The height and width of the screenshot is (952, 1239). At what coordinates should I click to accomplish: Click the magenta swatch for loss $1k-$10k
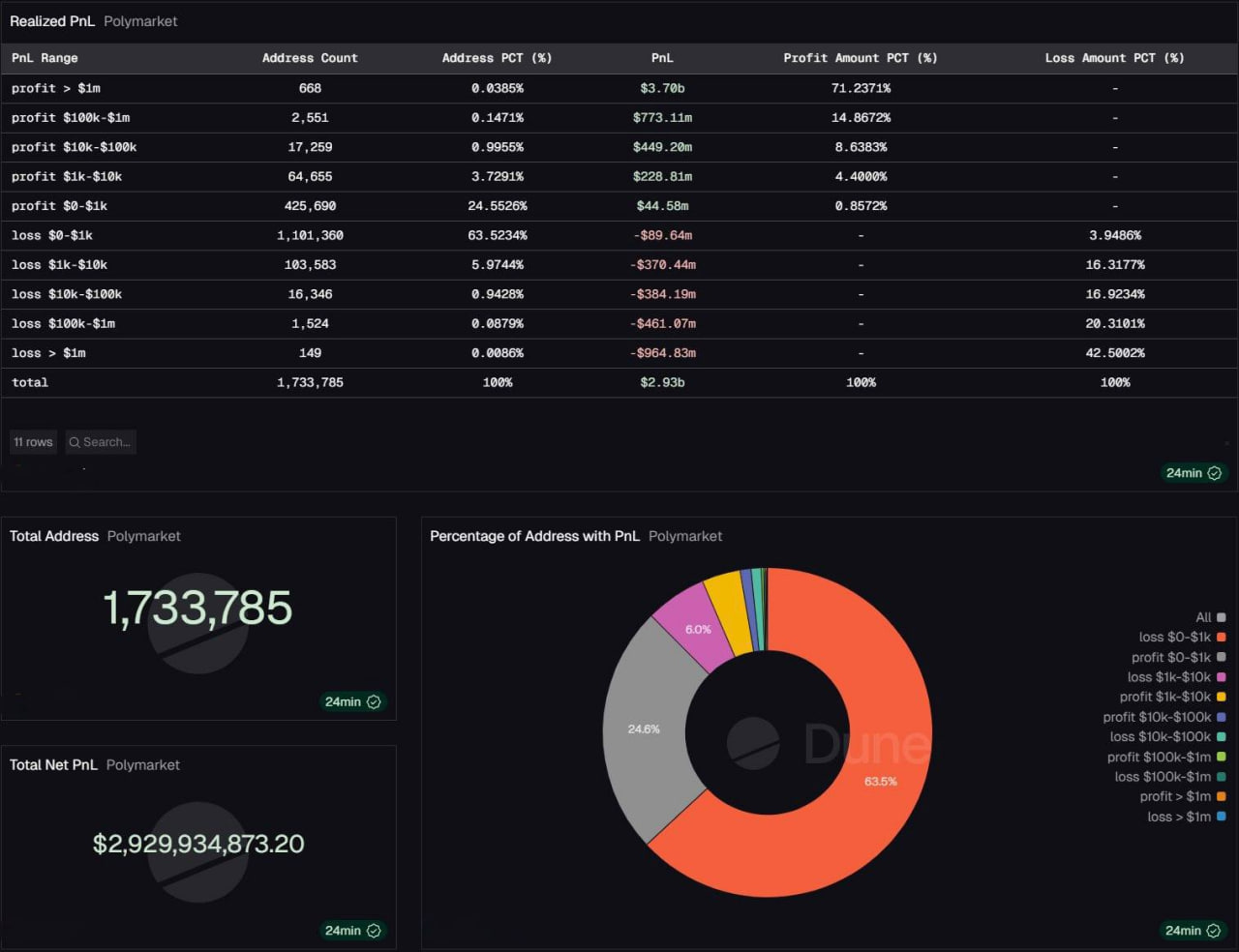[x=1222, y=676]
